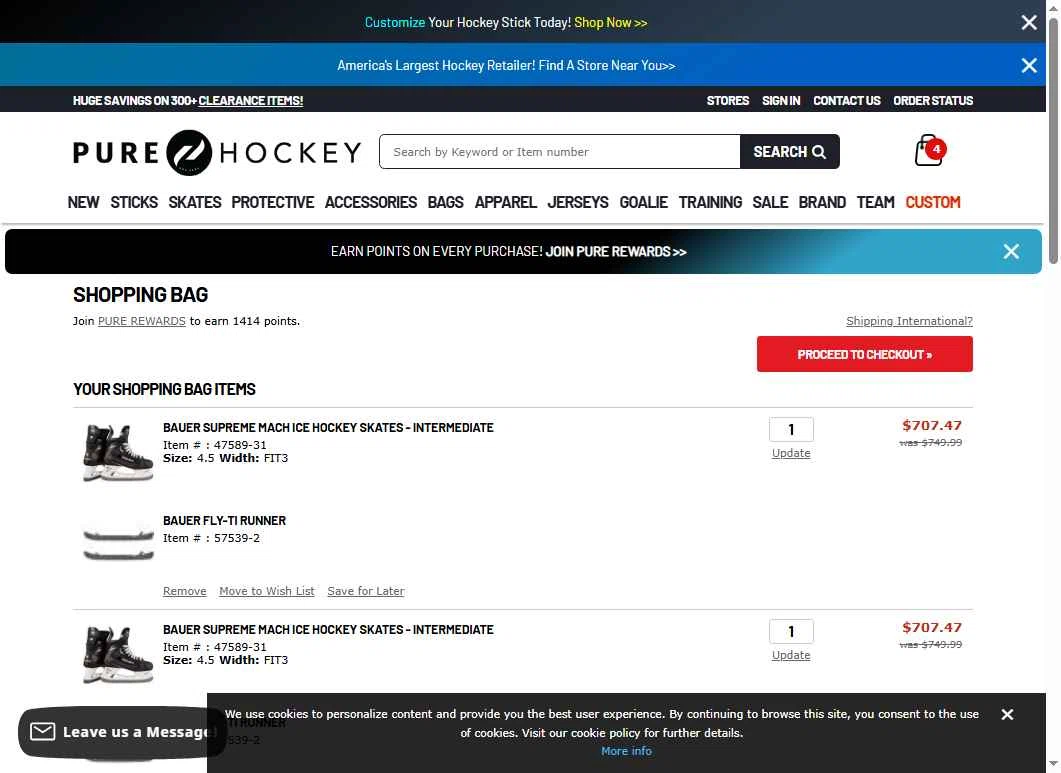Open the PROTECTIVE menu
1061x773 pixels.
click(x=273, y=202)
